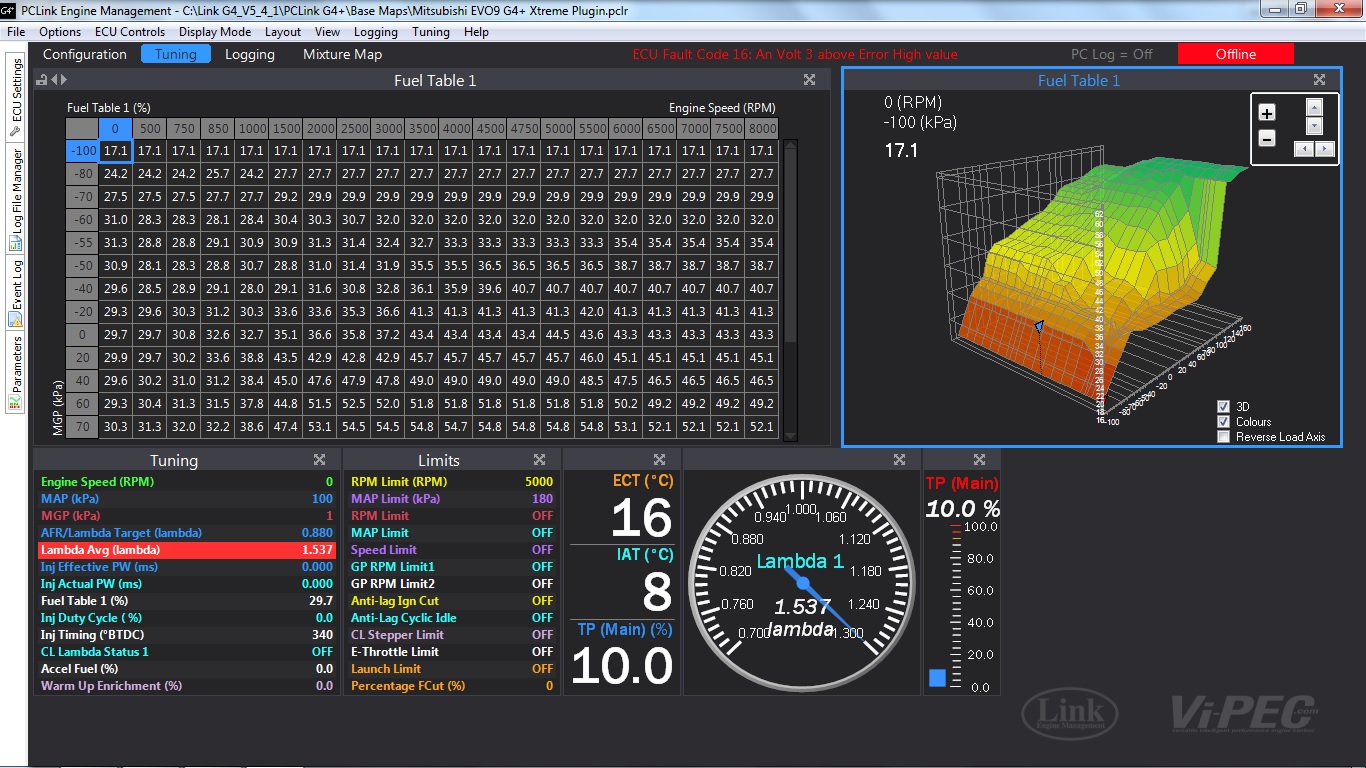Zoom in the 3D graph with plus button
Viewport: 1366px width, 768px height.
click(1267, 113)
